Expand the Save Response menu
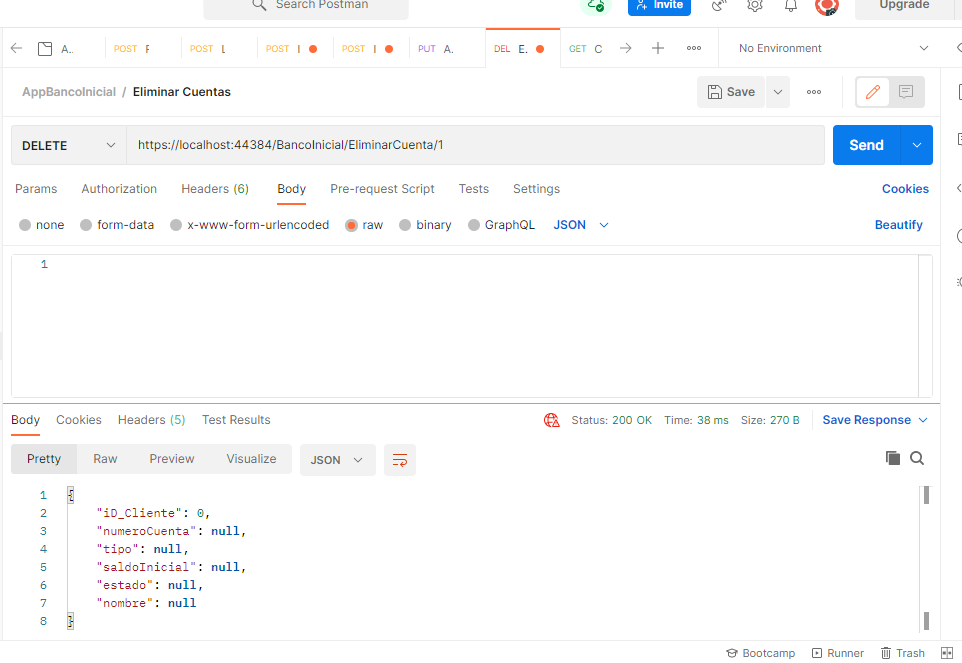This screenshot has width=962, height=663. 875,420
